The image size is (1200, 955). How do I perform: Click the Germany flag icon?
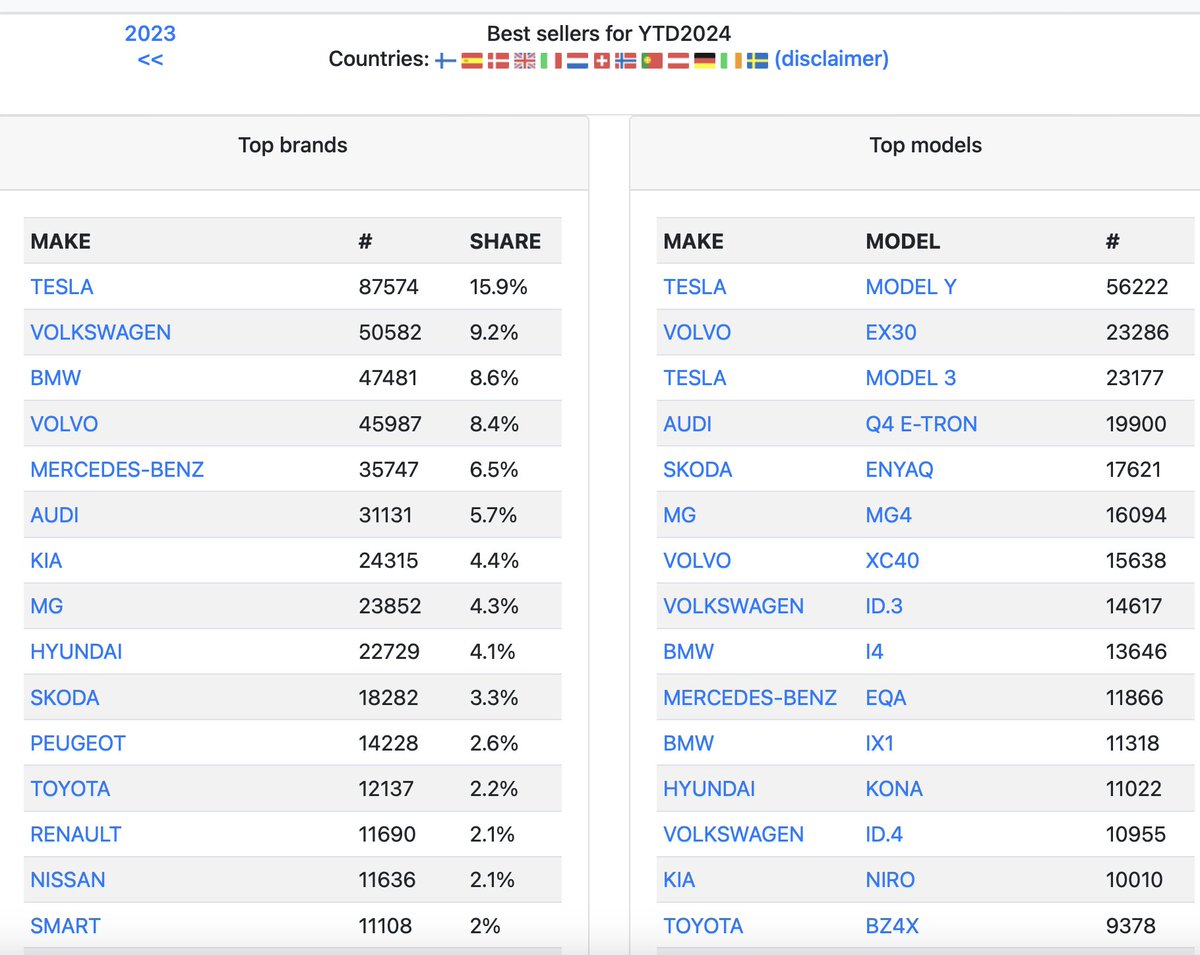click(x=704, y=60)
